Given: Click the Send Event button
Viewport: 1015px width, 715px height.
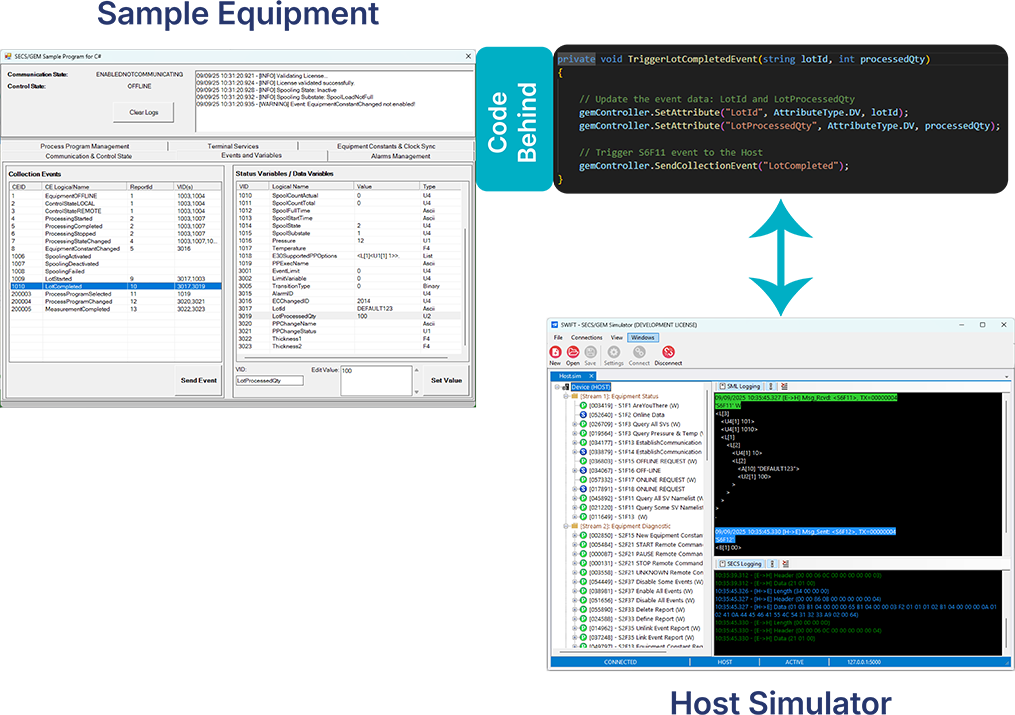Looking at the screenshot, I should tap(197, 381).
